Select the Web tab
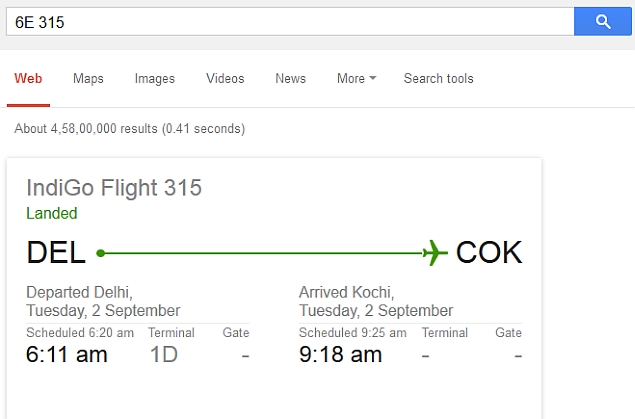635x419 pixels. [x=28, y=78]
